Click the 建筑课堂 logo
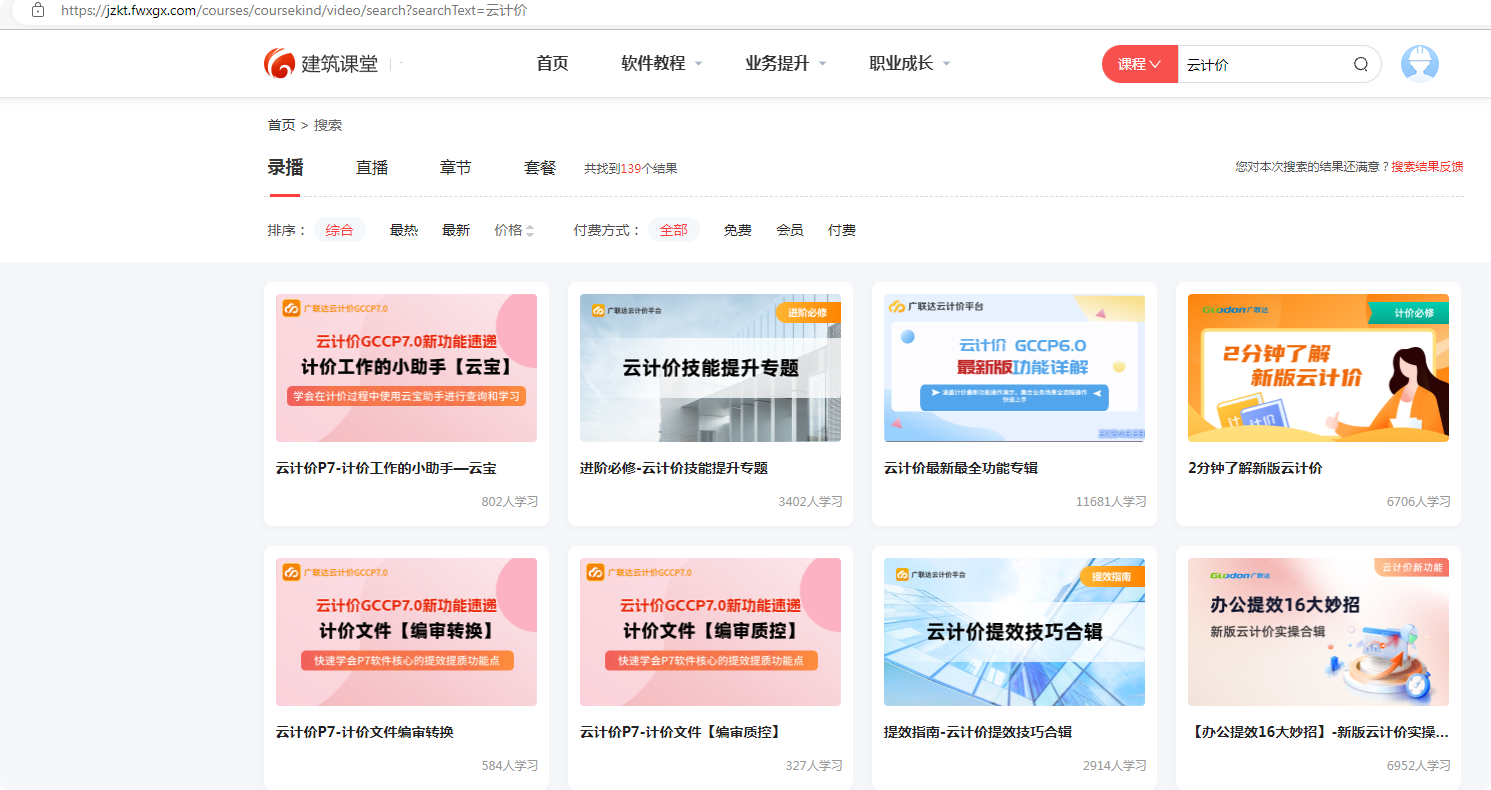Image resolution: width=1491 pixels, height=790 pixels. [x=321, y=64]
